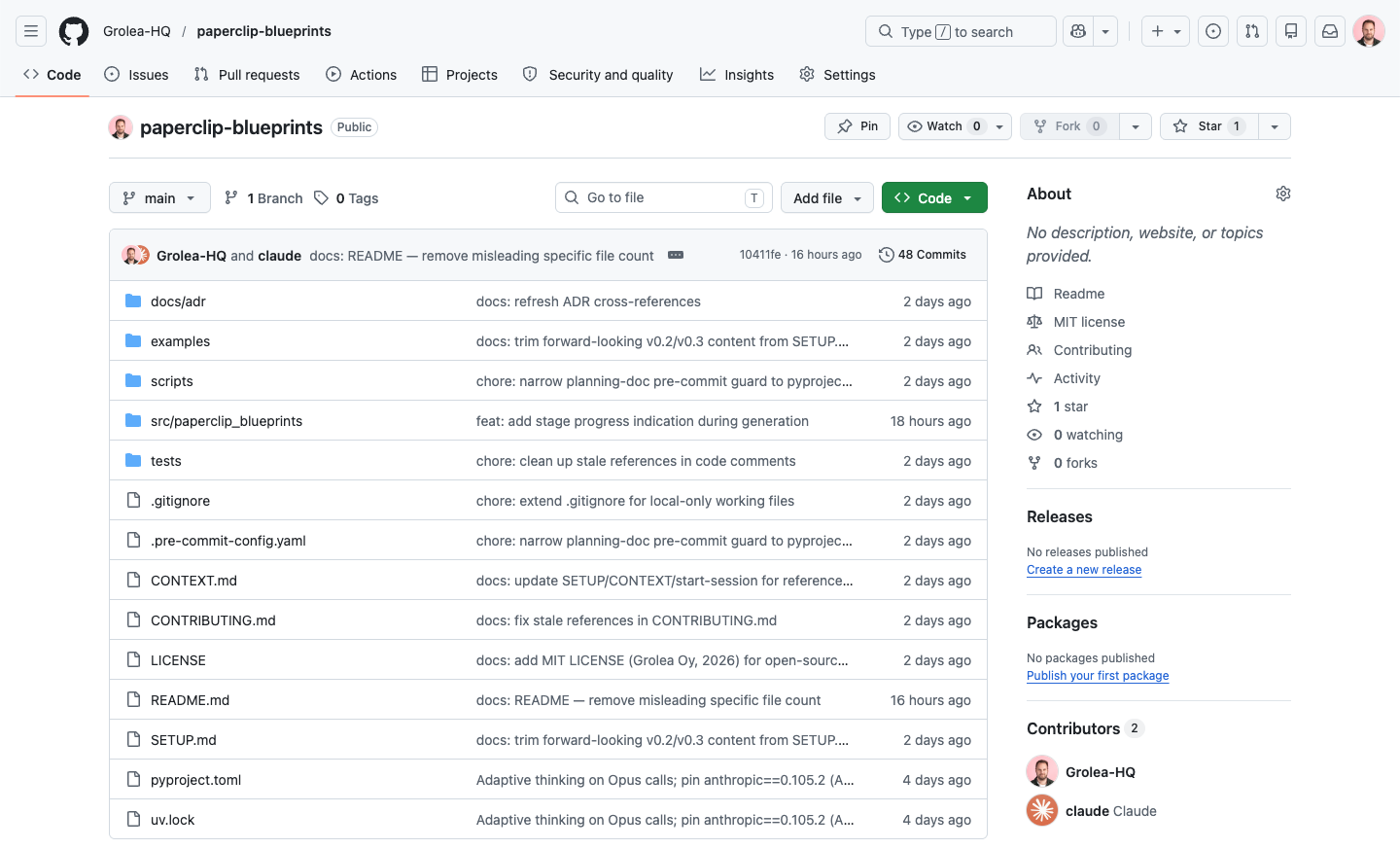1400x849 pixels.
Task: Go to GitHub home via Octocat logo
Action: (x=74, y=31)
